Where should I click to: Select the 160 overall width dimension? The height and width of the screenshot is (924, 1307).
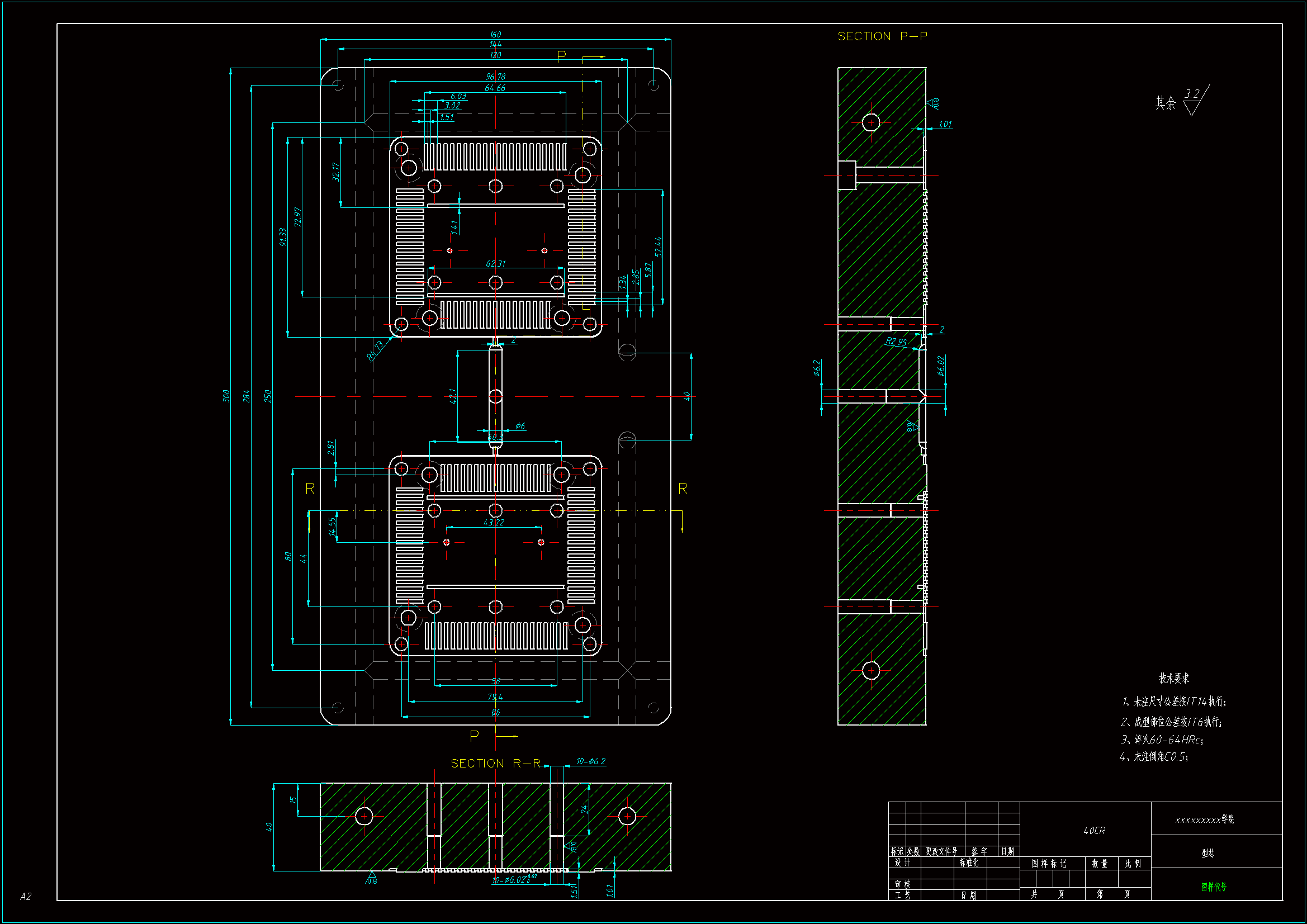click(x=495, y=35)
